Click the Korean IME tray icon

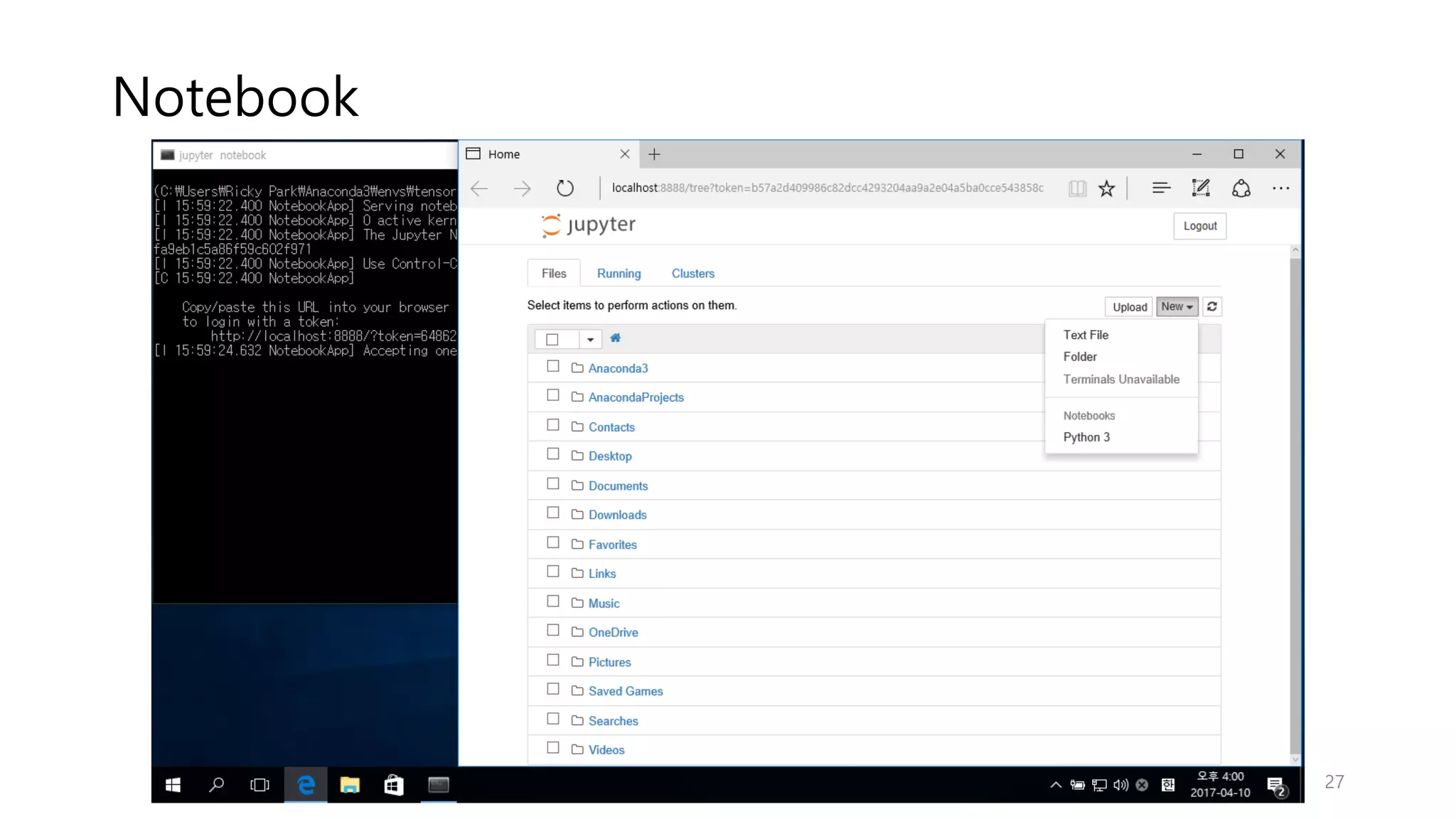[x=1168, y=785]
